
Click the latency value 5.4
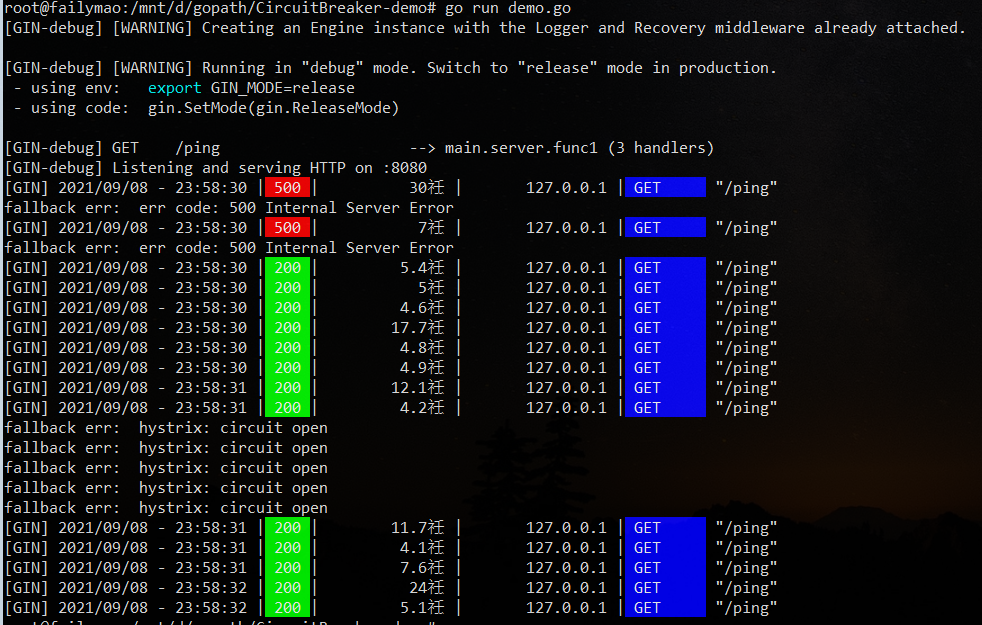(422, 268)
